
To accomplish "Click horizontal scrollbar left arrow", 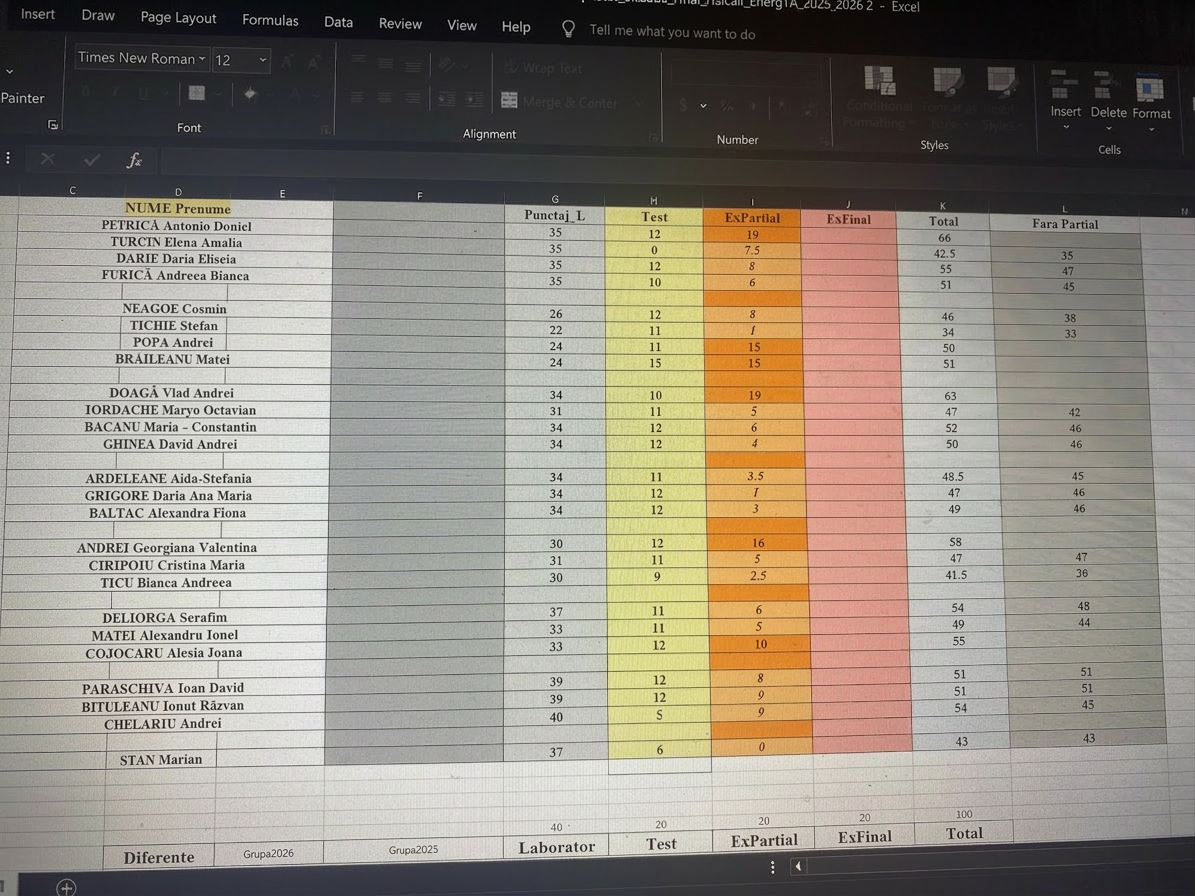I will (x=798, y=866).
